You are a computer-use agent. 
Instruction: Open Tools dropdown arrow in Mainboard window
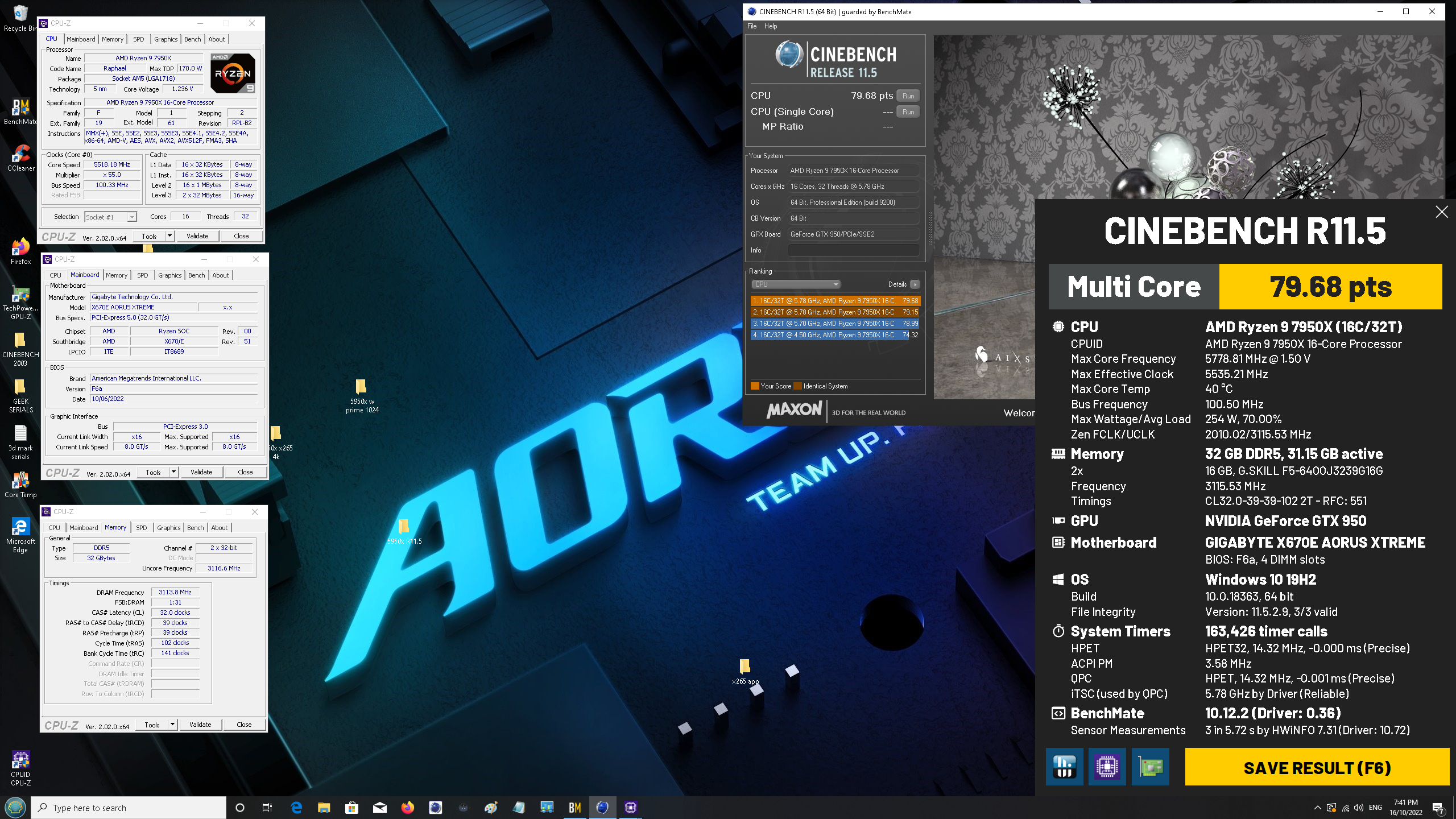pos(173,472)
